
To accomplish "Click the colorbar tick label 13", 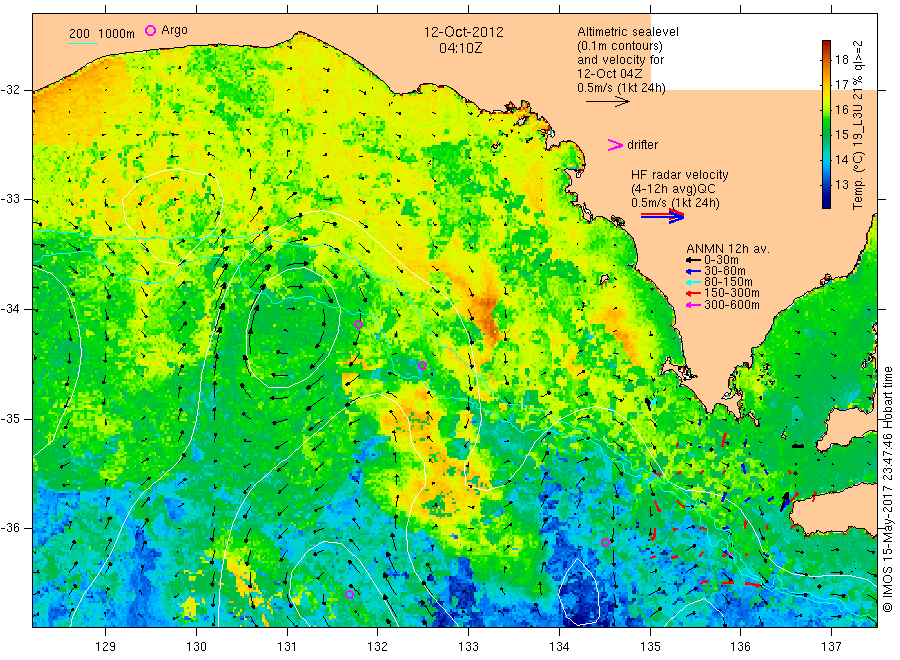I will click(841, 185).
